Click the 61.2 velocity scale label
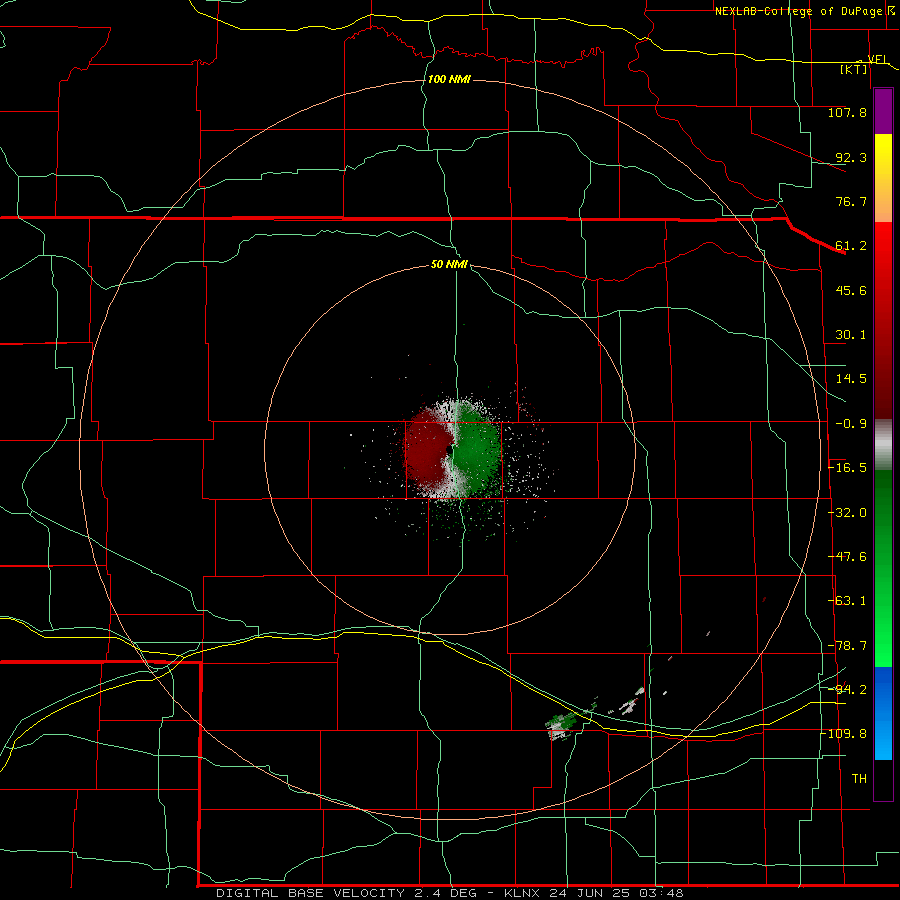This screenshot has height=900, width=900. (x=851, y=246)
